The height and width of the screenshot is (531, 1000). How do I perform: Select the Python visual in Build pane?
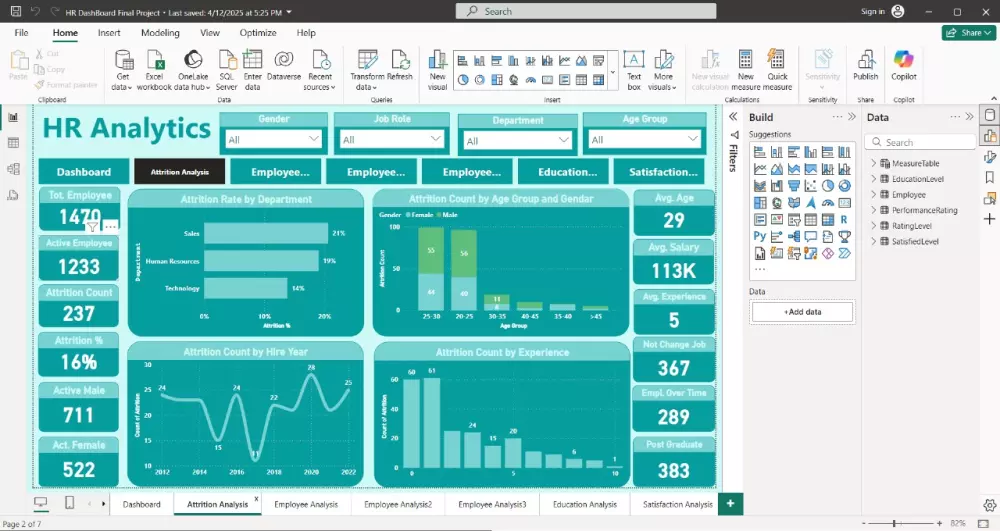[760, 236]
